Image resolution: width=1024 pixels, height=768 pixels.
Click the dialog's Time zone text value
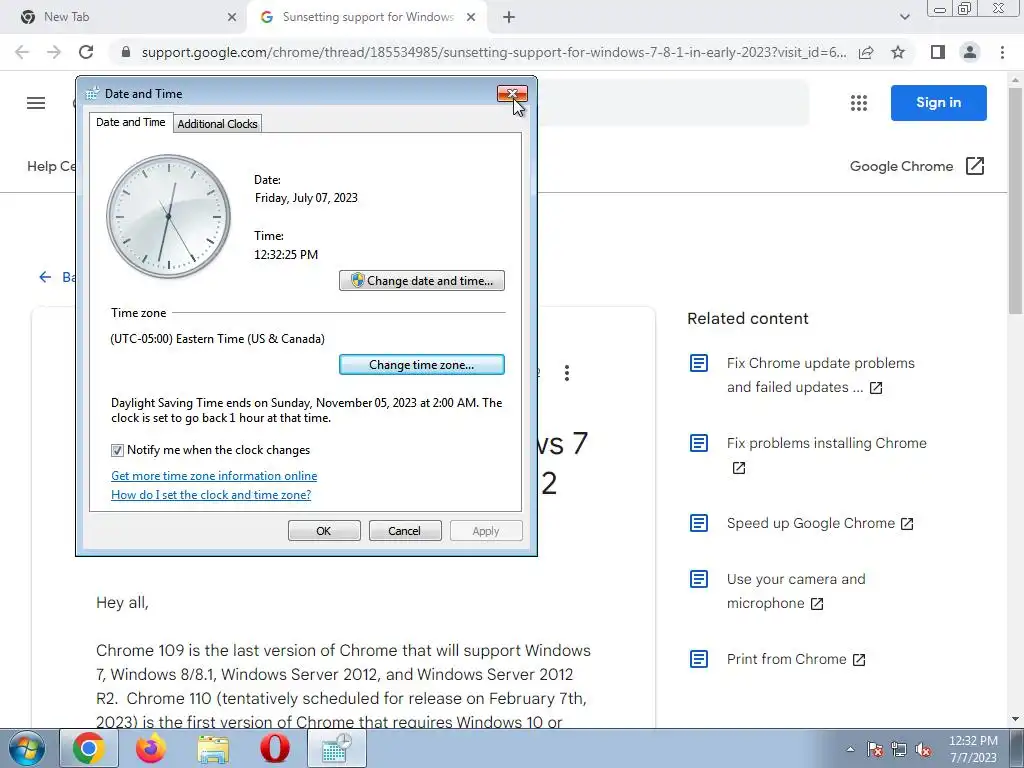coord(217,339)
